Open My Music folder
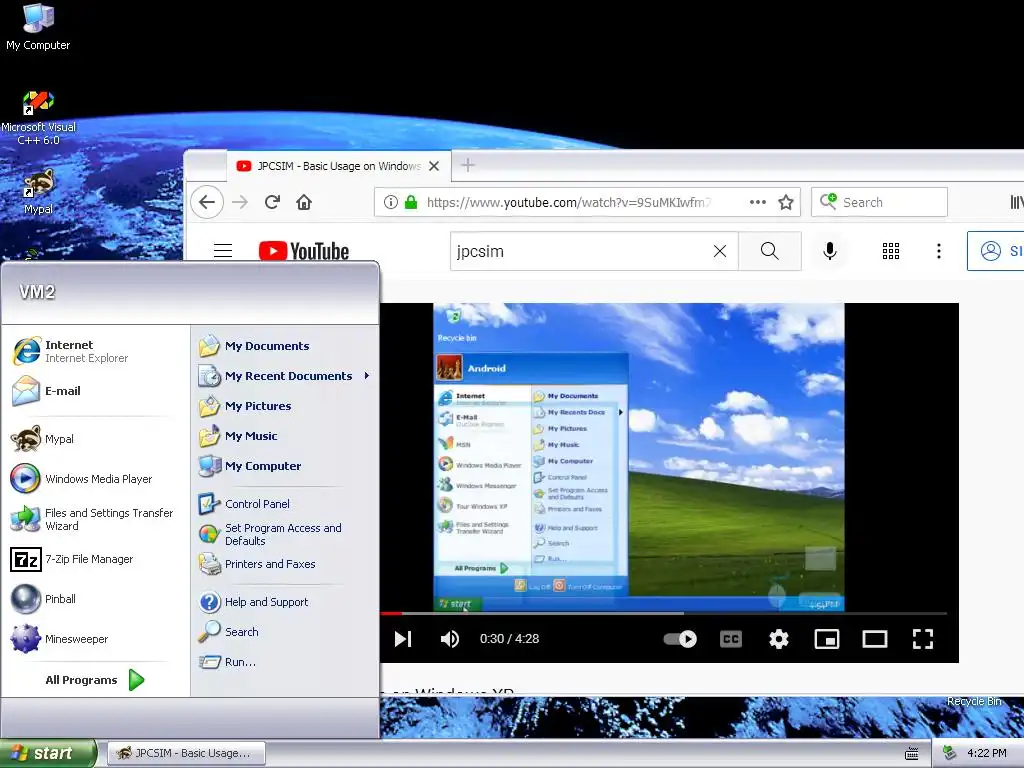This screenshot has height=768, width=1024. [x=238, y=436]
